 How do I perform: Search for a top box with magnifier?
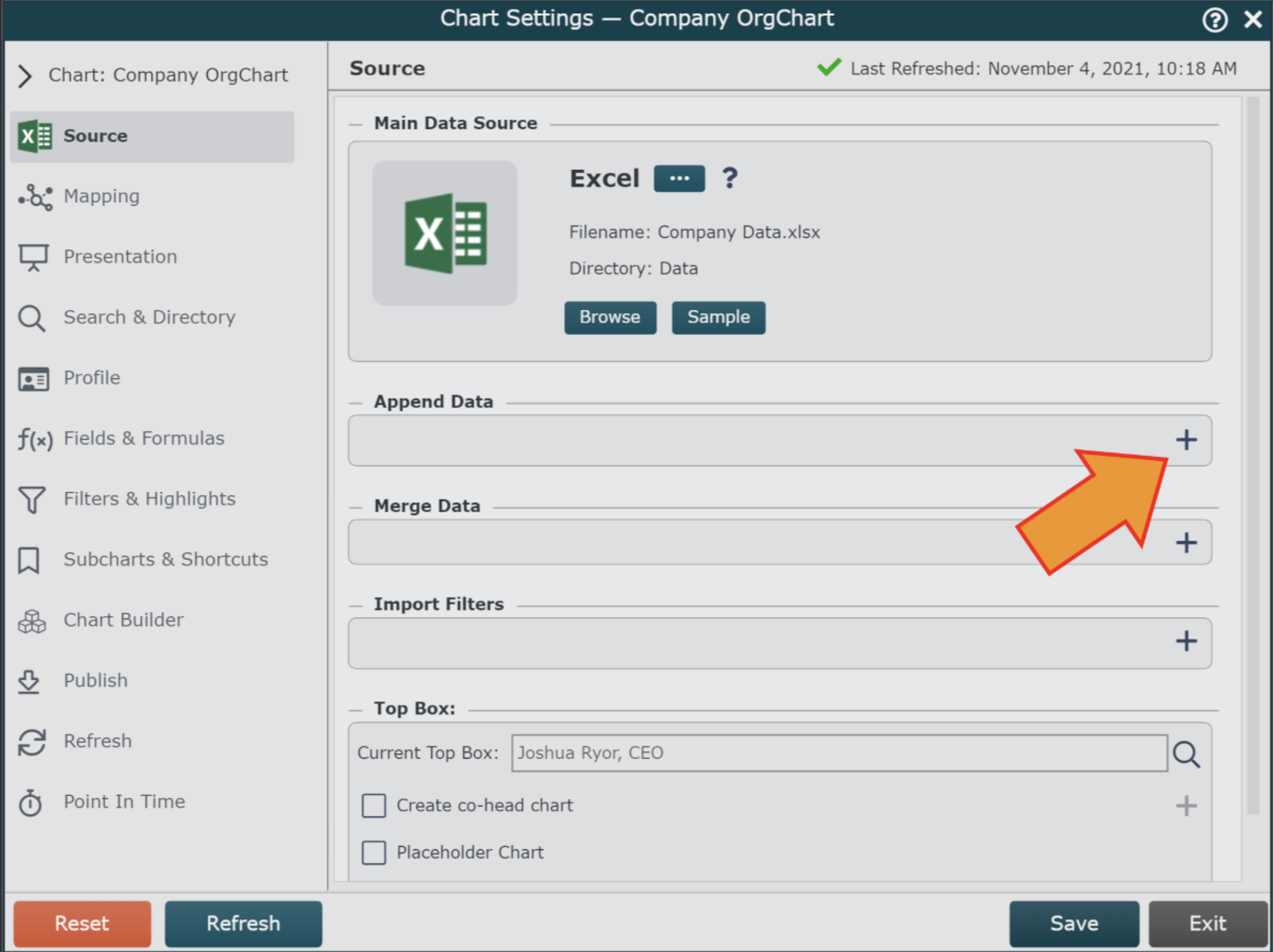(x=1186, y=754)
